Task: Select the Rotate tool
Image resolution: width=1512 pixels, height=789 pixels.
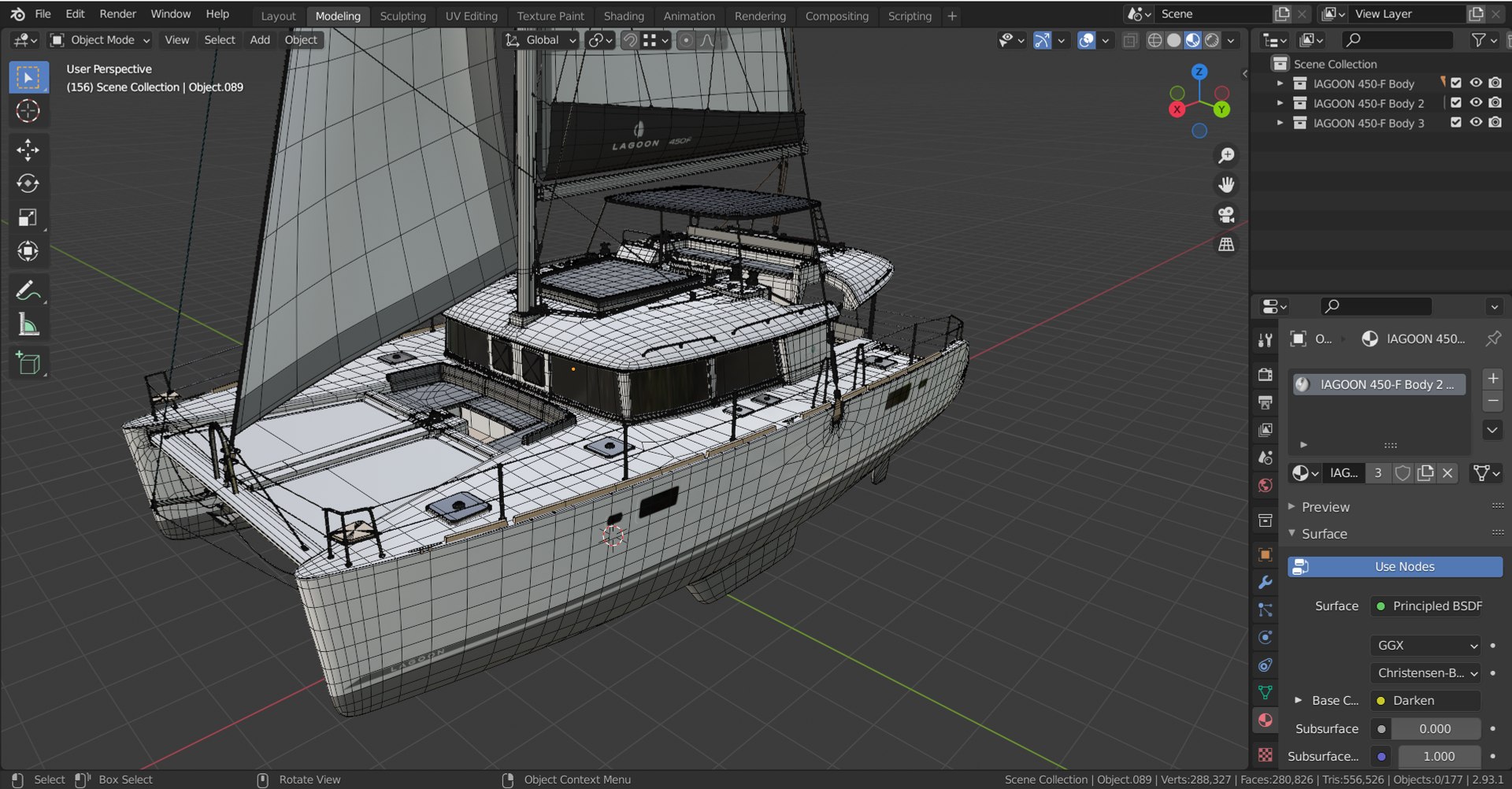Action: coord(28,183)
